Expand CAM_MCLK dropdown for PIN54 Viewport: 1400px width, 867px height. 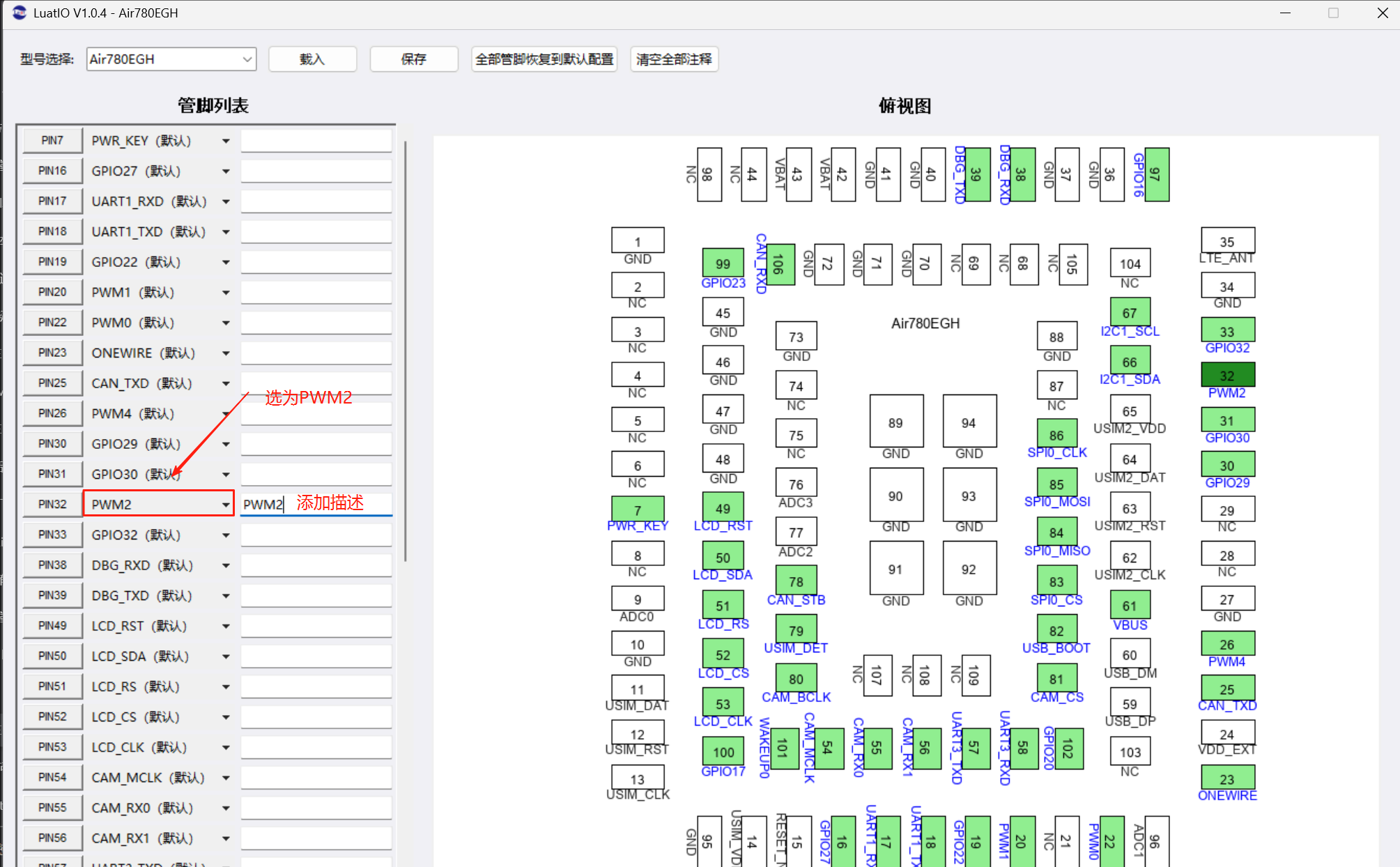(x=226, y=778)
